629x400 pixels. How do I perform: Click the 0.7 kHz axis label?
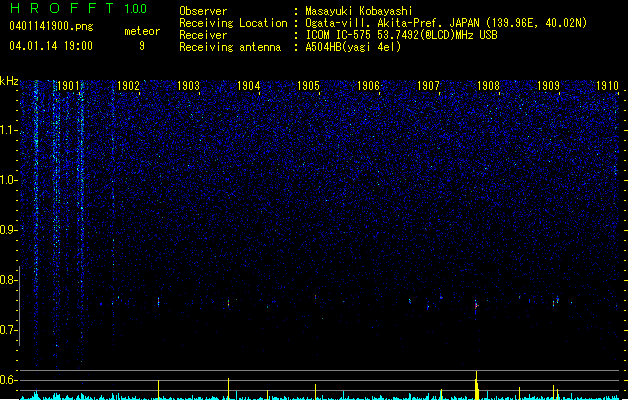point(8,330)
